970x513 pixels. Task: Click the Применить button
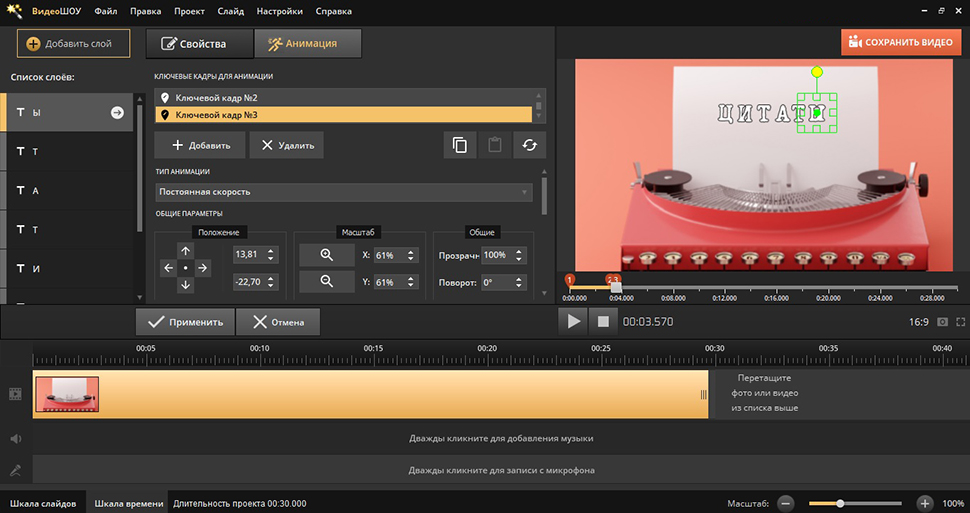pos(185,322)
